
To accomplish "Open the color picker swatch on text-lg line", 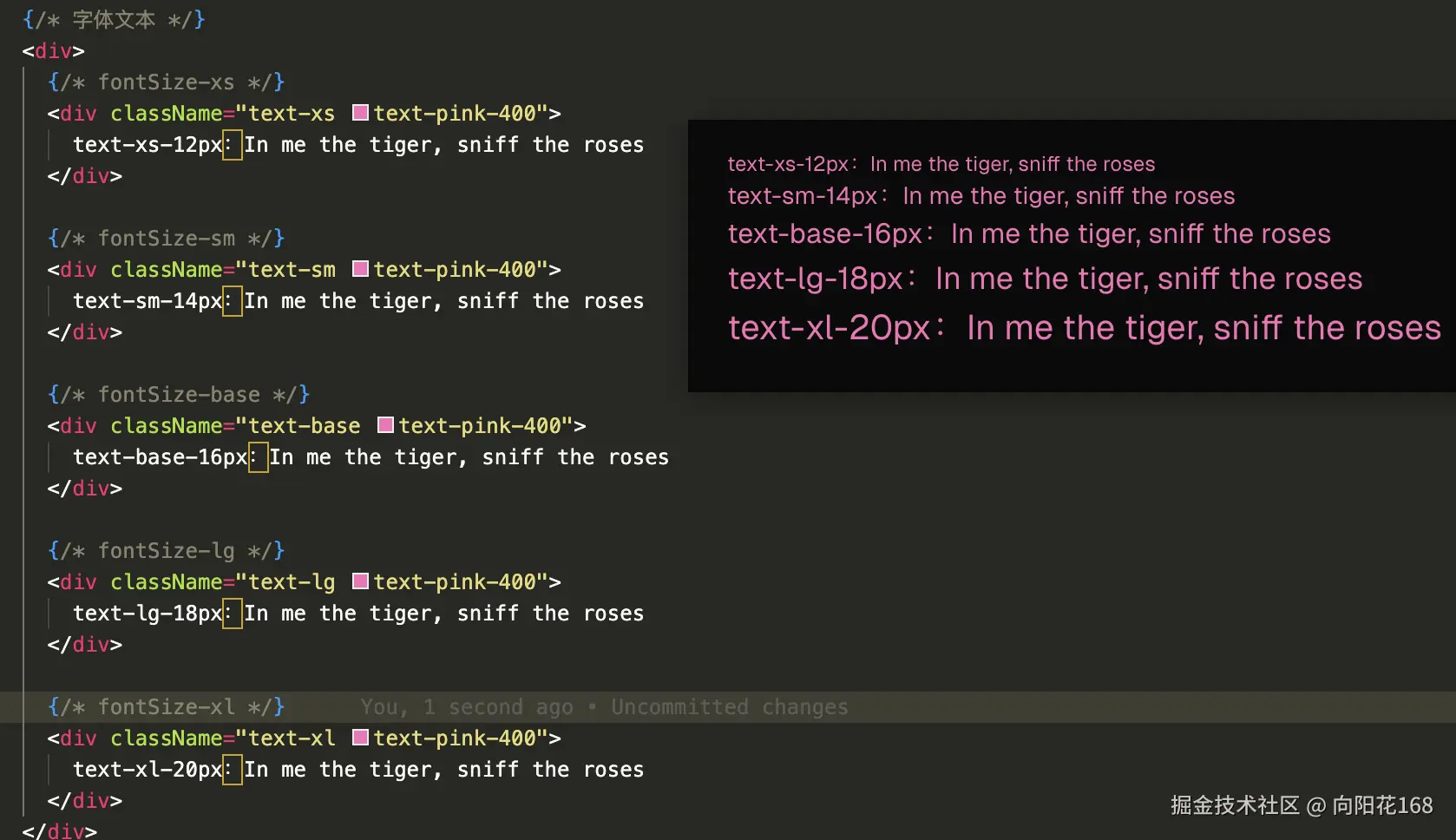I will (360, 581).
